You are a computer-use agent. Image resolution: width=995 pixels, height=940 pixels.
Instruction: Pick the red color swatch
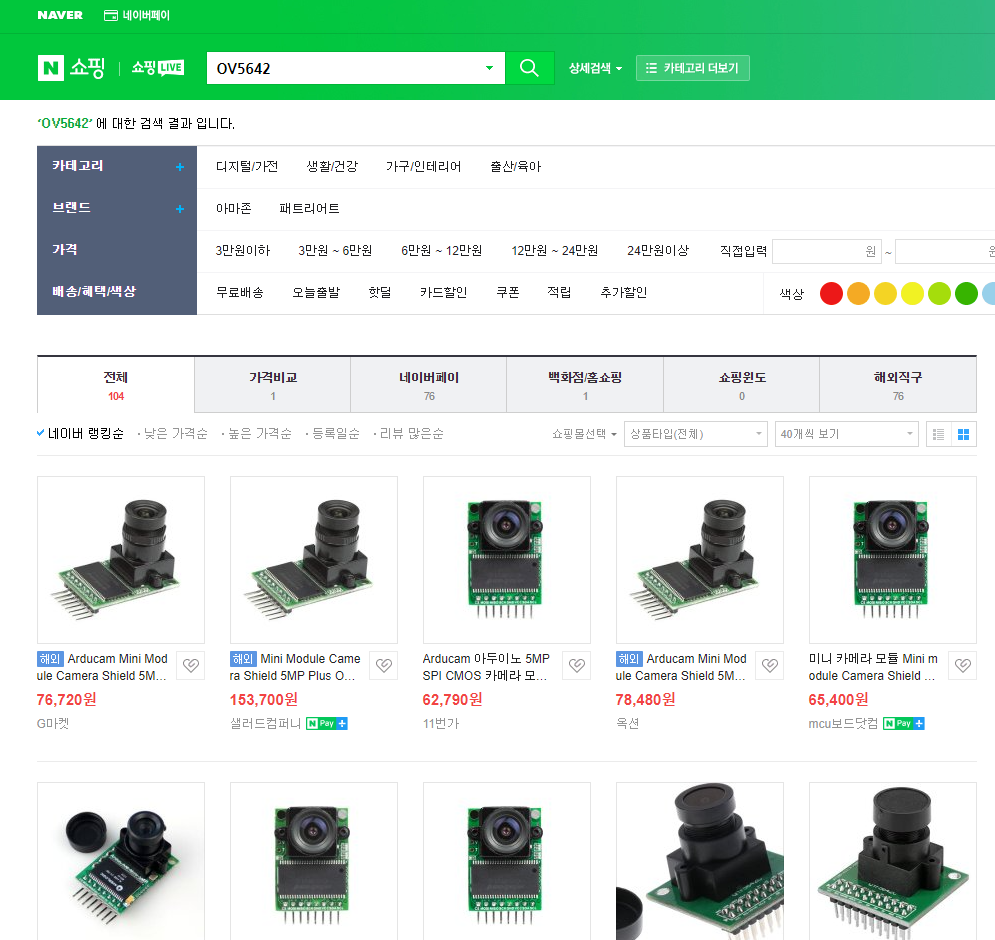[x=831, y=293]
